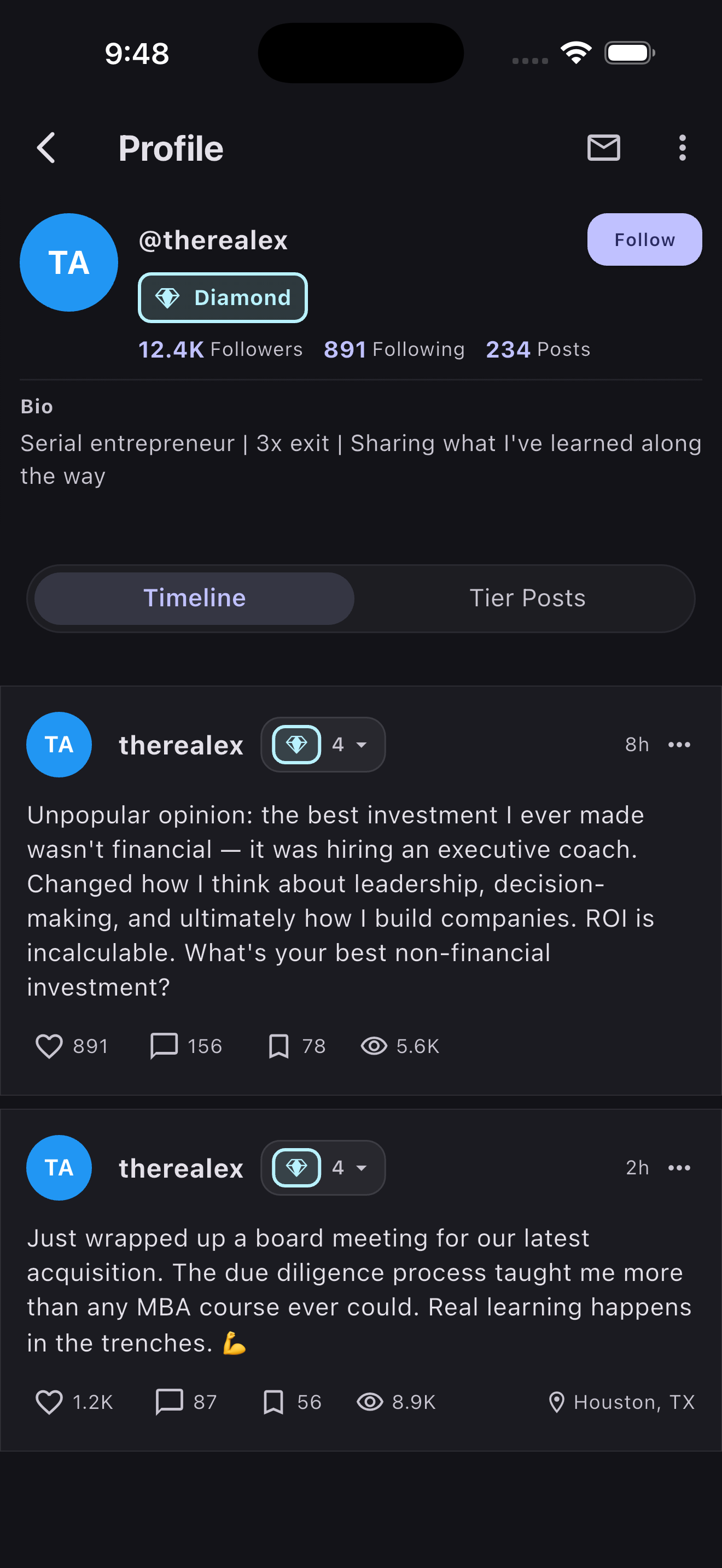View the 12.4K Followers list
Viewport: 722px width, 1568px height.
click(x=220, y=349)
